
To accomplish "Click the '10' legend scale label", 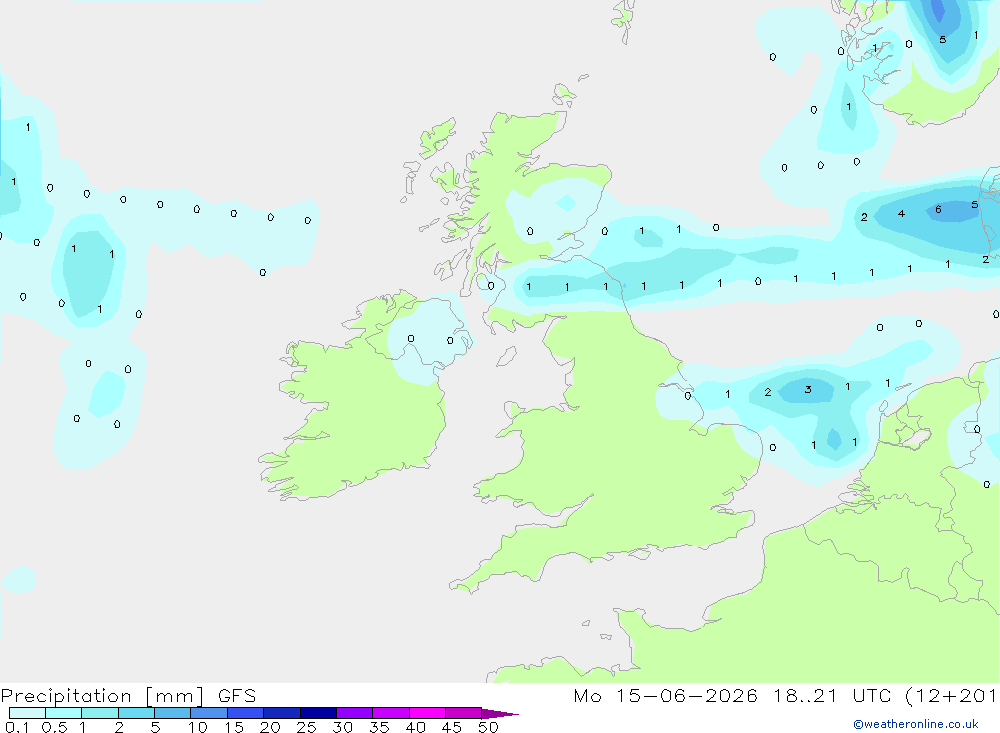I will 198,727.
